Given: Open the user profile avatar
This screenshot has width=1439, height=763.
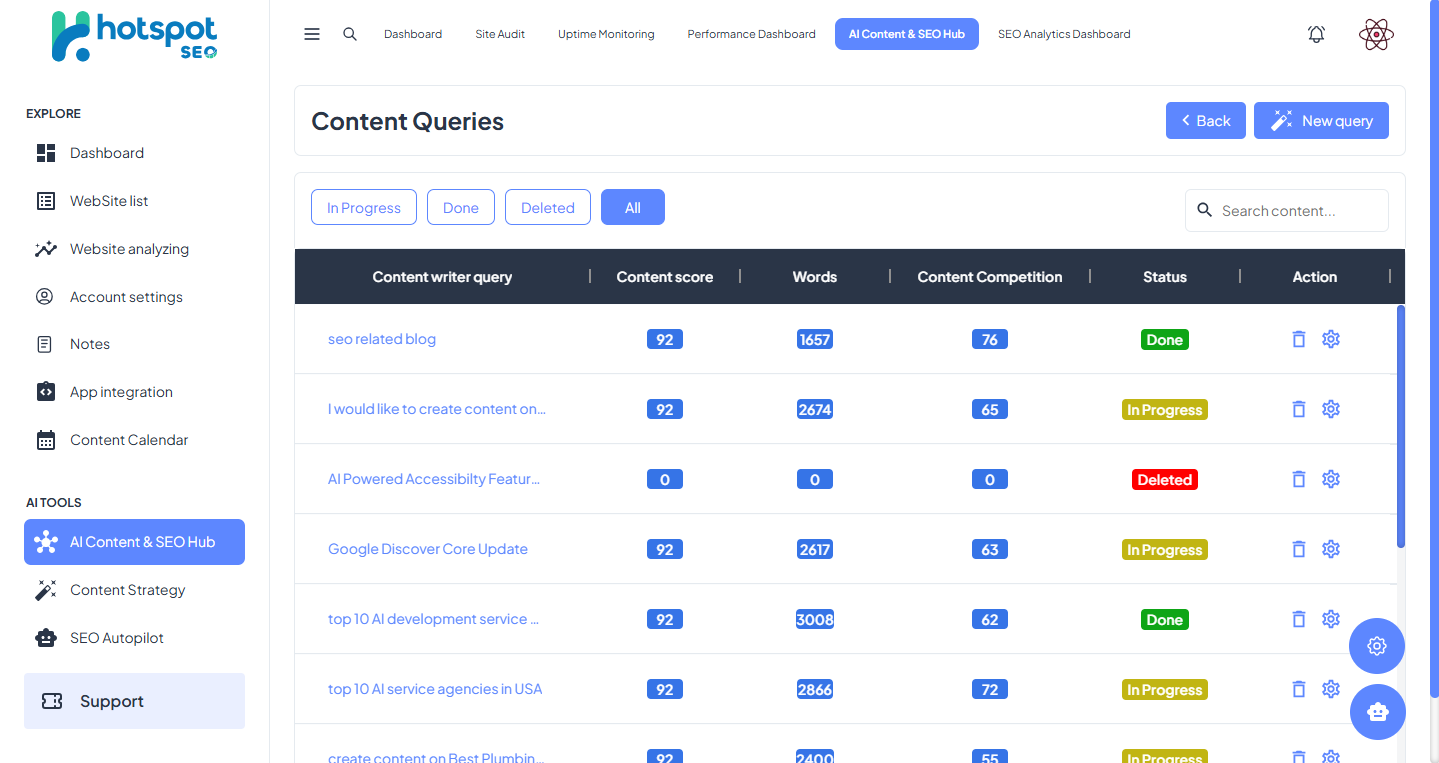Looking at the screenshot, I should click(1377, 35).
